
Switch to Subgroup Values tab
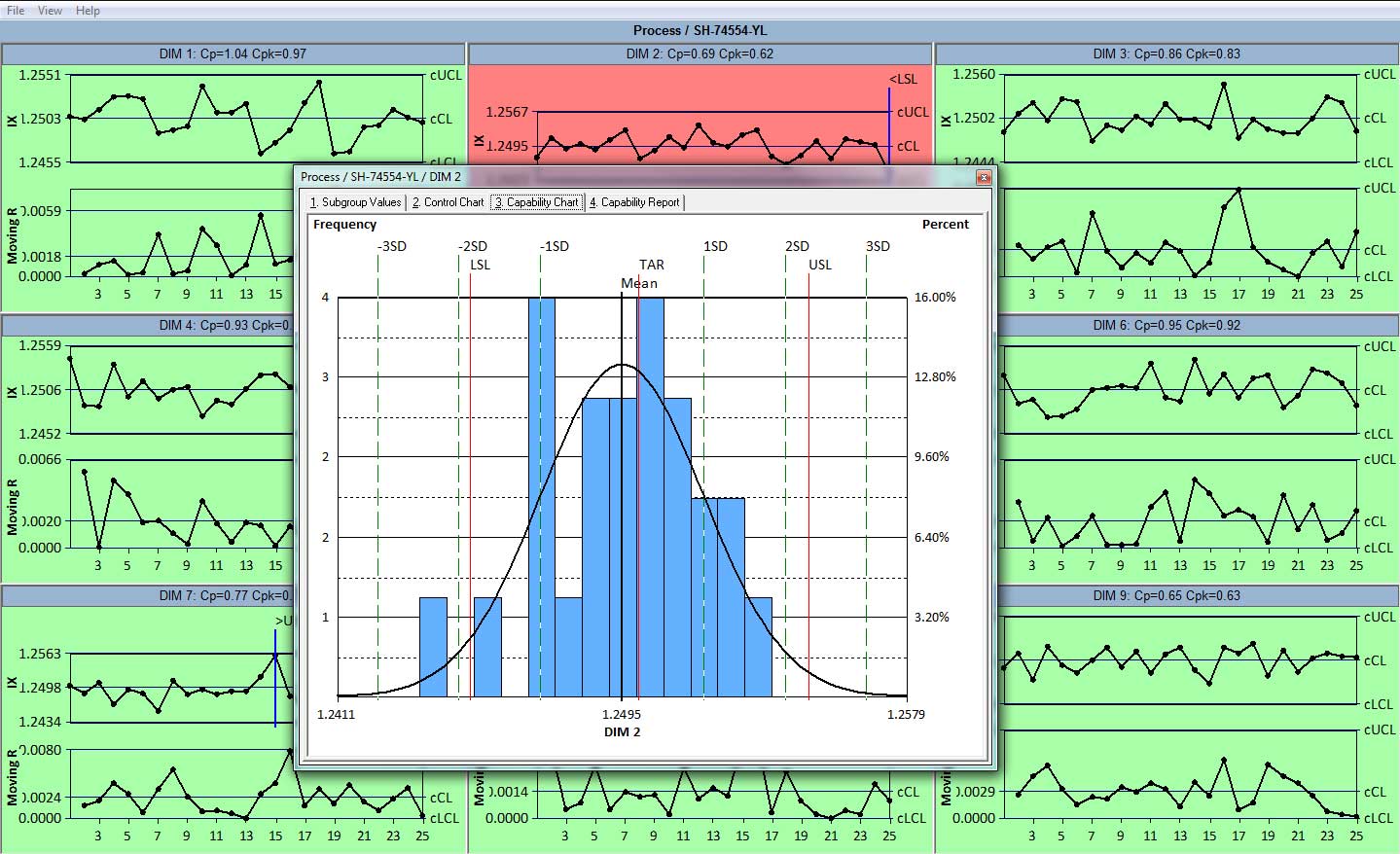point(355,202)
